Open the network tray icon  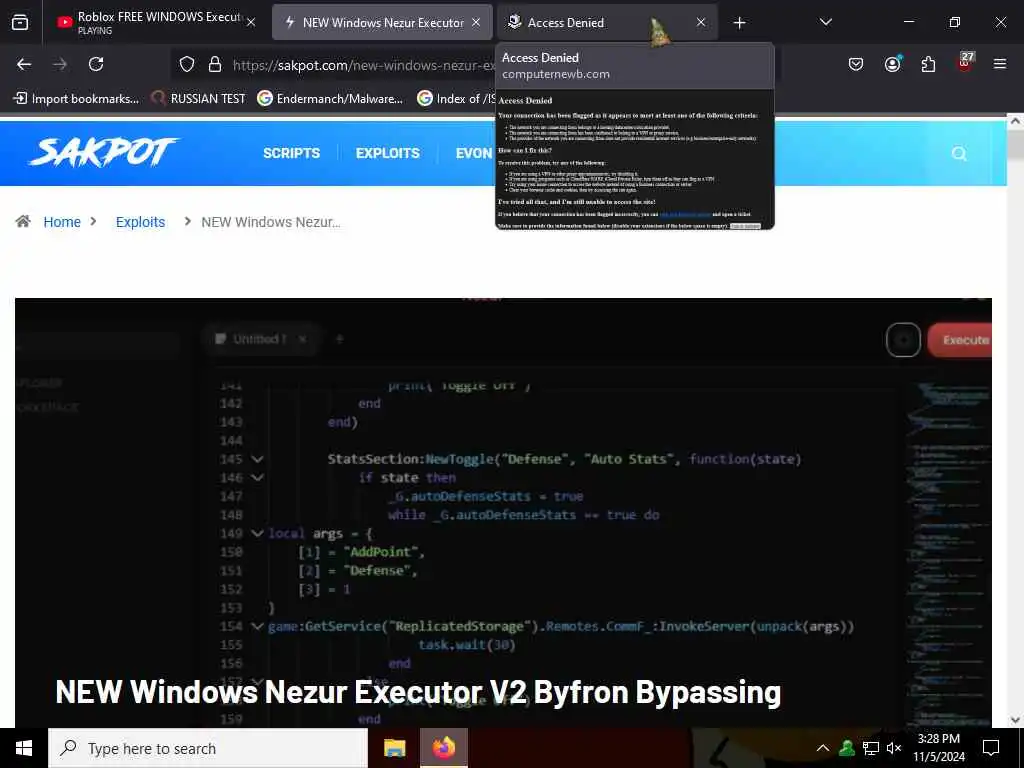pyautogui.click(x=871, y=748)
